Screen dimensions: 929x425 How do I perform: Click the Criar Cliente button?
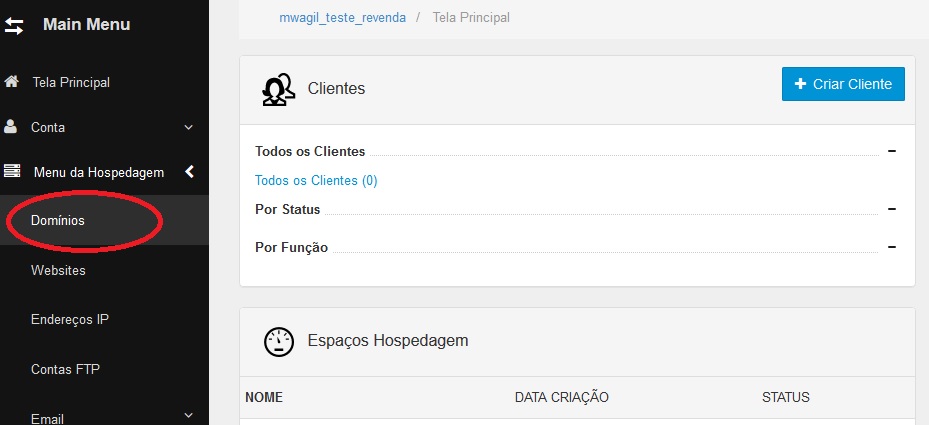843,84
